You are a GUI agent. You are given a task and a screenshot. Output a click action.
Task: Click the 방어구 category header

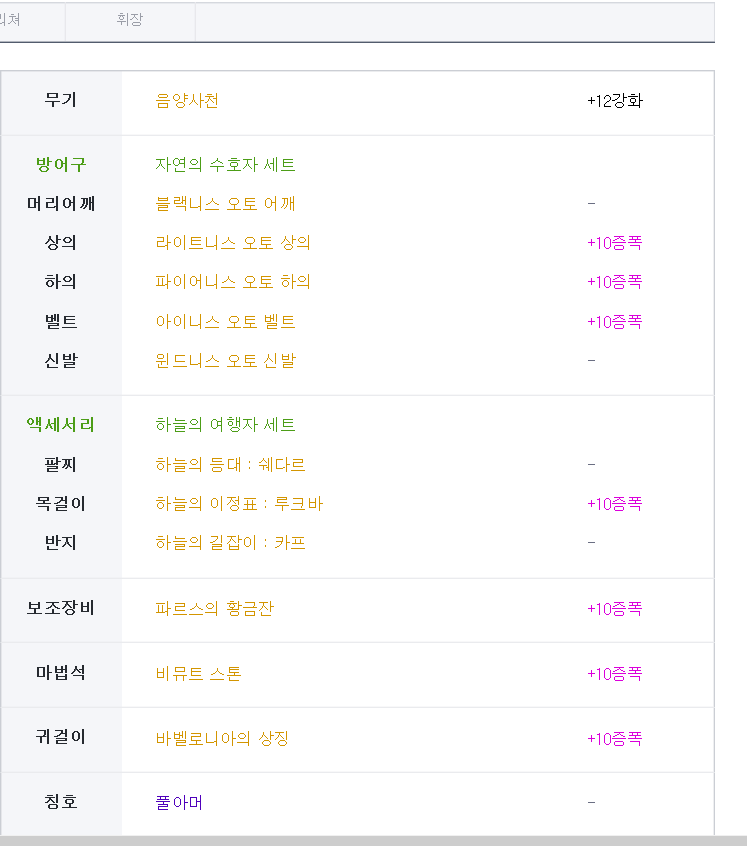pyautogui.click(x=61, y=165)
